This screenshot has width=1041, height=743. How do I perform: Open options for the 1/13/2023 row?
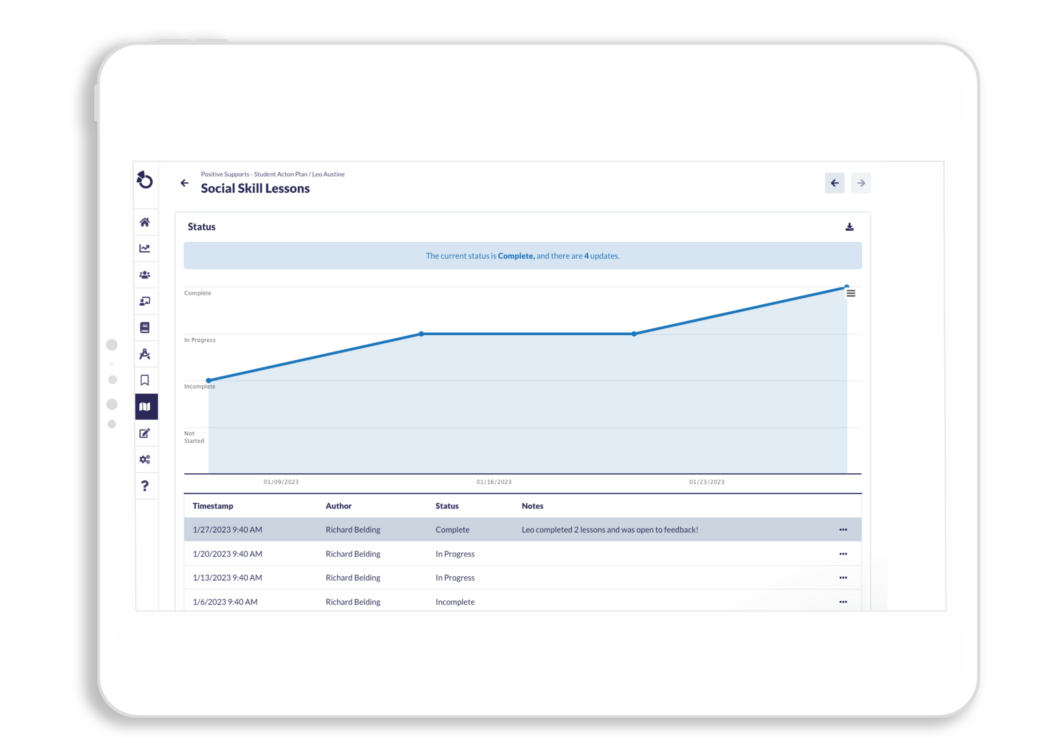coord(843,578)
